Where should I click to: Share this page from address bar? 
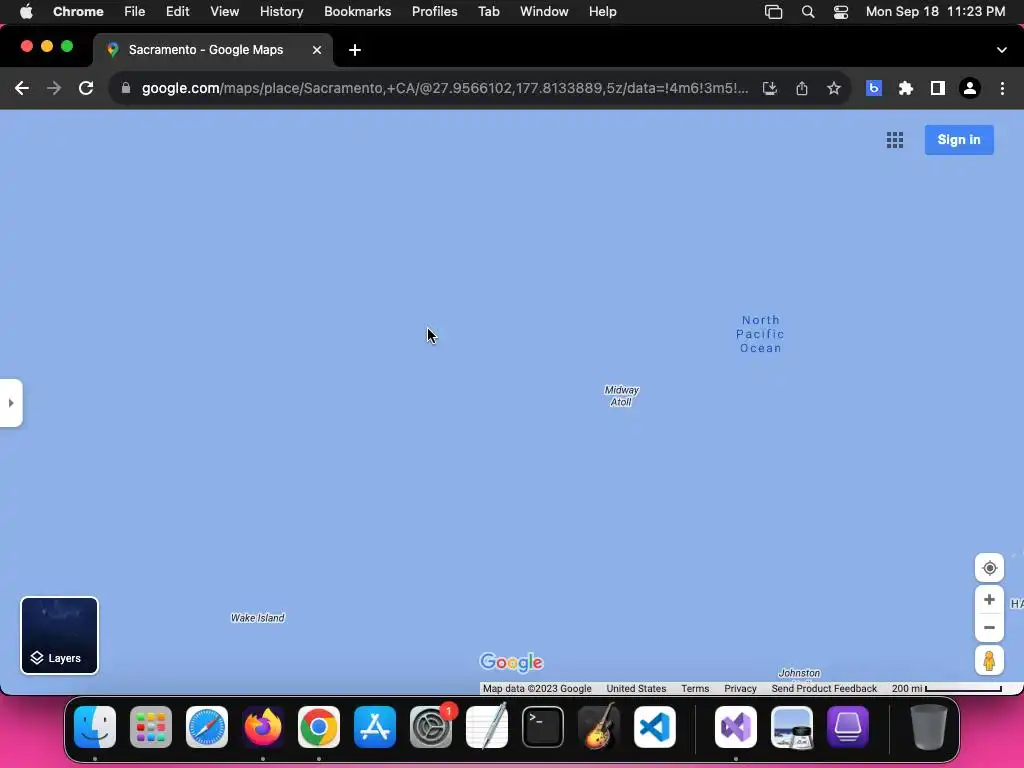(802, 88)
